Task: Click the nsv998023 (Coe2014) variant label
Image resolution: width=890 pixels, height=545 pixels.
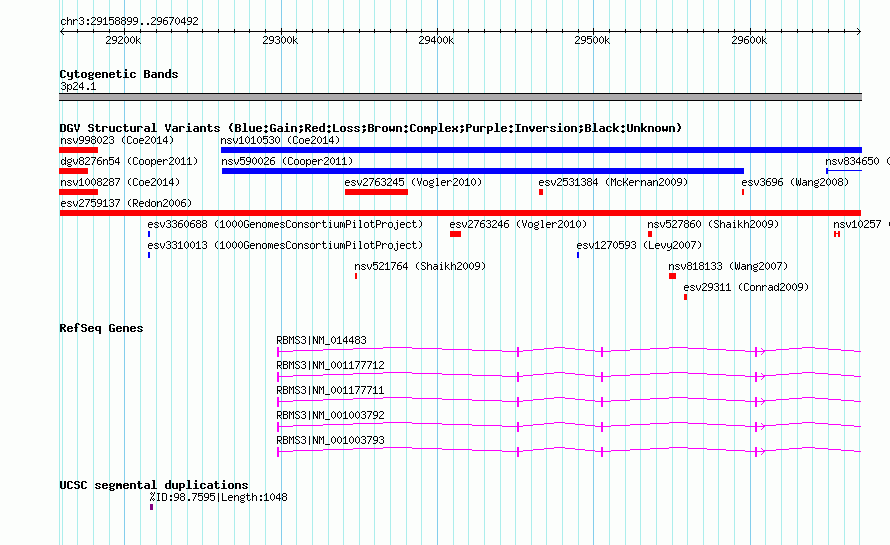Action: click(x=117, y=140)
